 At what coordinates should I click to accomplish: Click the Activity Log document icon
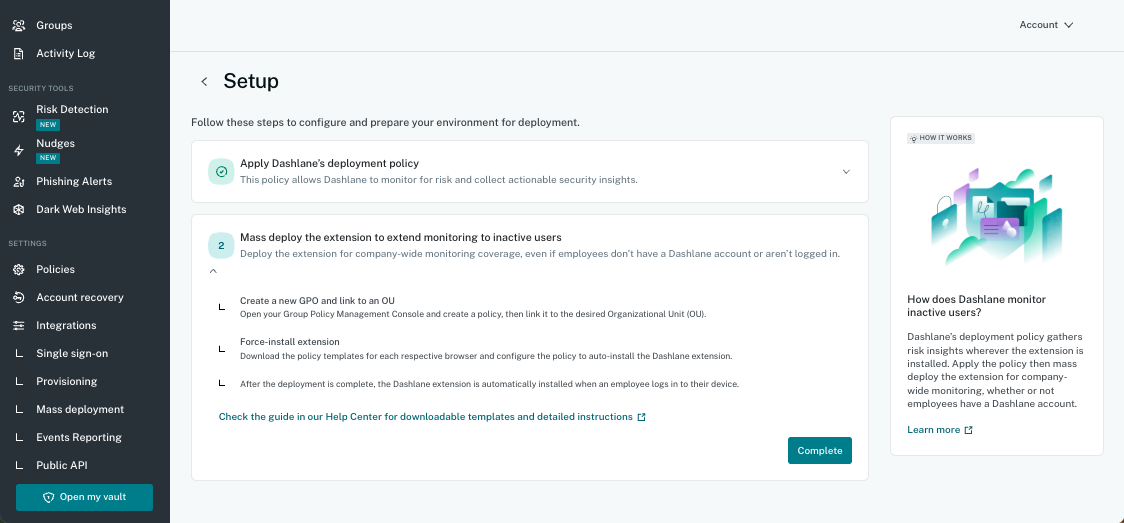click(19, 54)
